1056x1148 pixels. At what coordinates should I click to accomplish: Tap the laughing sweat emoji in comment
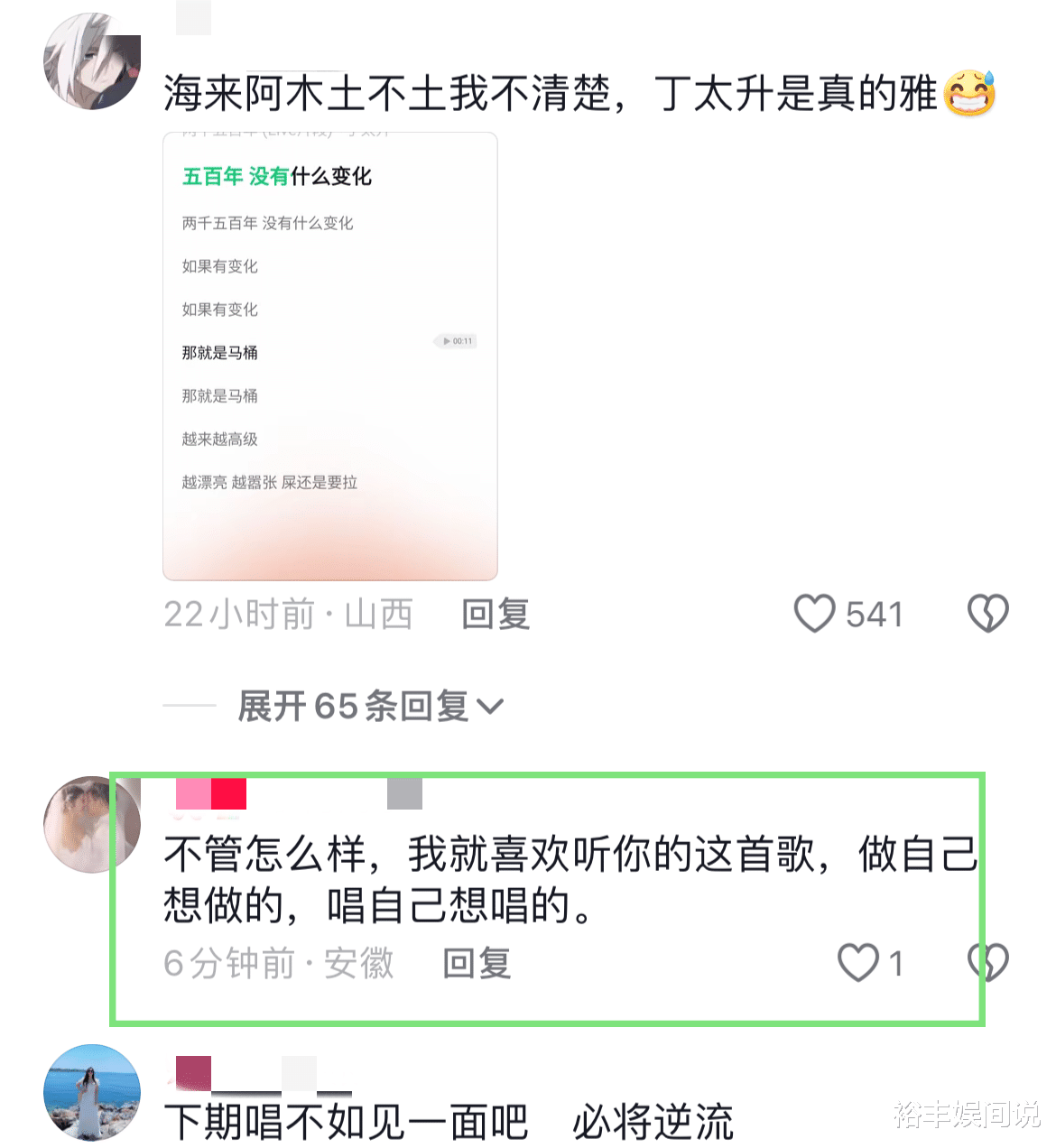click(969, 93)
